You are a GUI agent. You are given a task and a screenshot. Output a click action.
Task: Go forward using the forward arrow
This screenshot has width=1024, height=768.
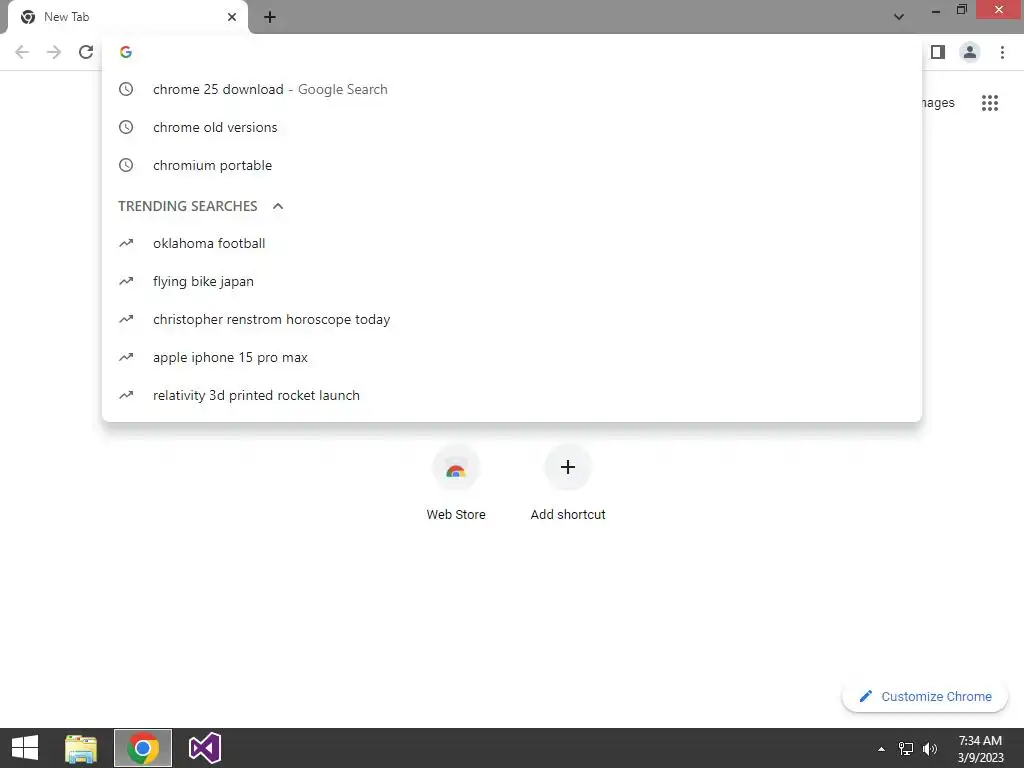[x=54, y=52]
